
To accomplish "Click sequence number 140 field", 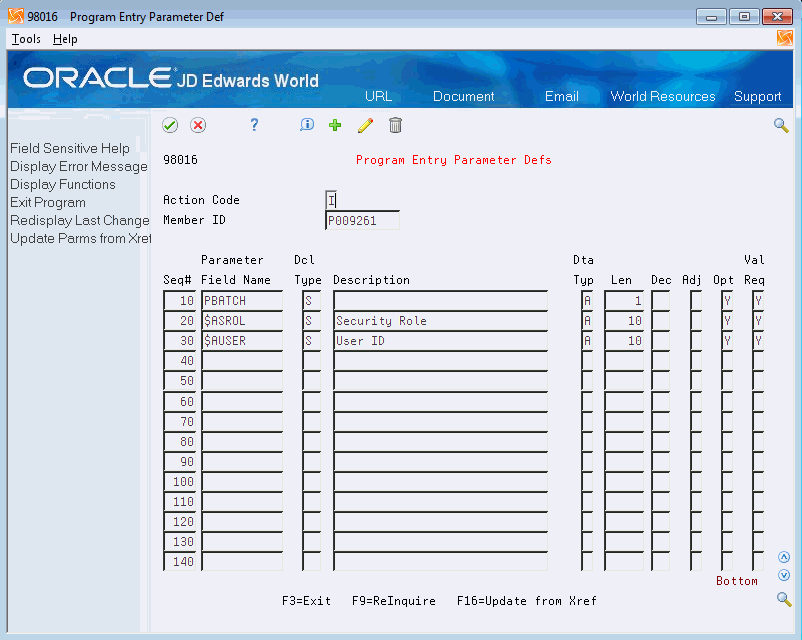I will [180, 562].
